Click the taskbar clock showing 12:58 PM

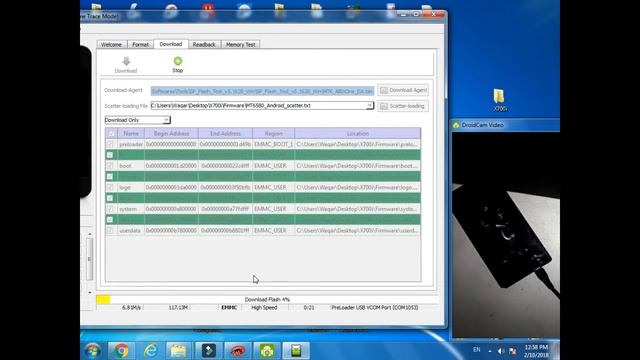coord(536,351)
